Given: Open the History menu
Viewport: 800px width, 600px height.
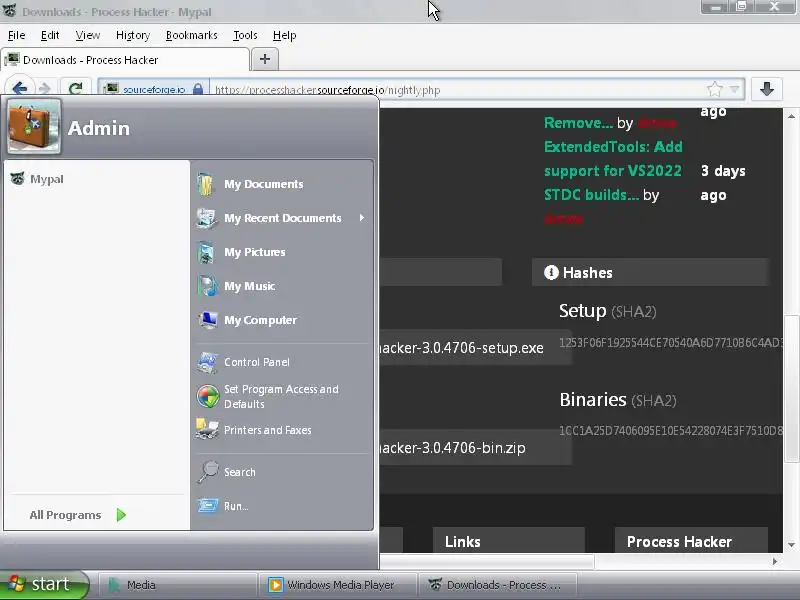Looking at the screenshot, I should [x=133, y=35].
